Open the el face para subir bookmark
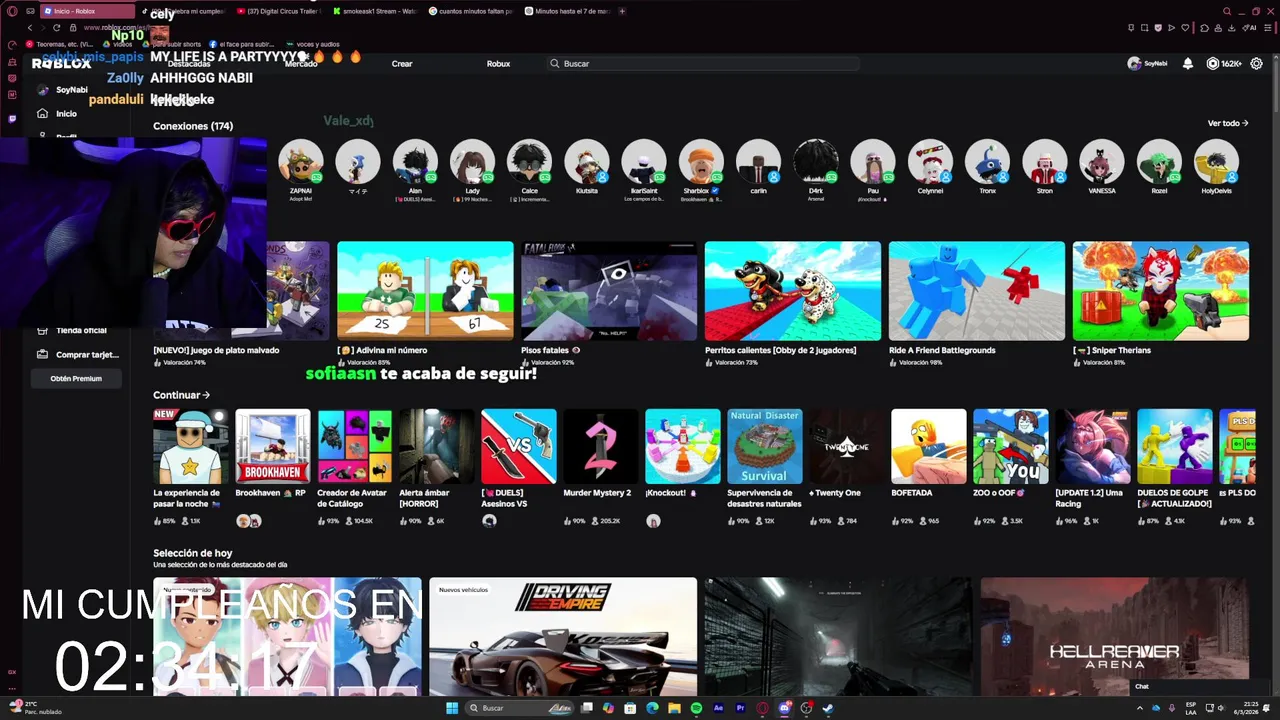The image size is (1280, 720). 241,44
